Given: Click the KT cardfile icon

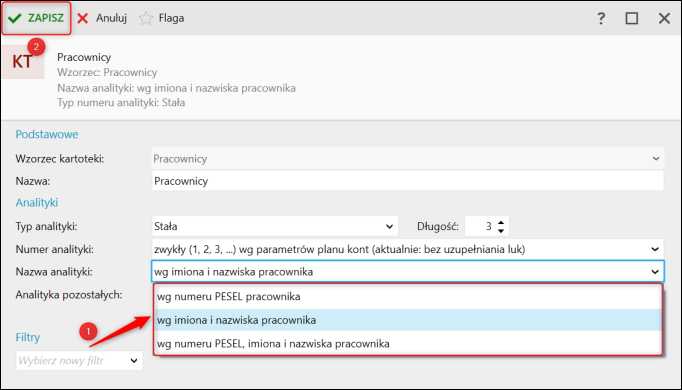Looking at the screenshot, I should (23, 61).
